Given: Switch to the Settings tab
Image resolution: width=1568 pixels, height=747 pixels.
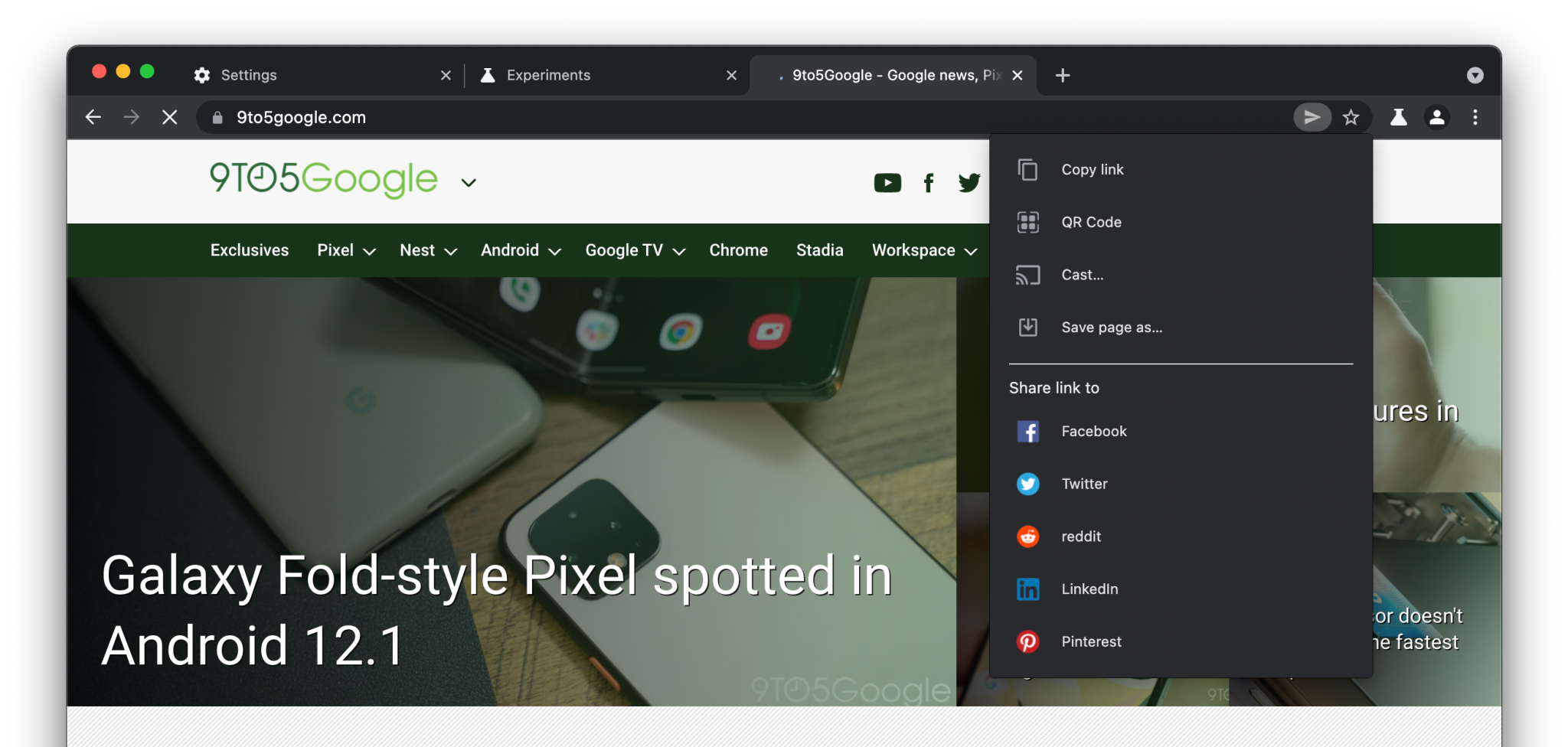Looking at the screenshot, I should tap(248, 75).
